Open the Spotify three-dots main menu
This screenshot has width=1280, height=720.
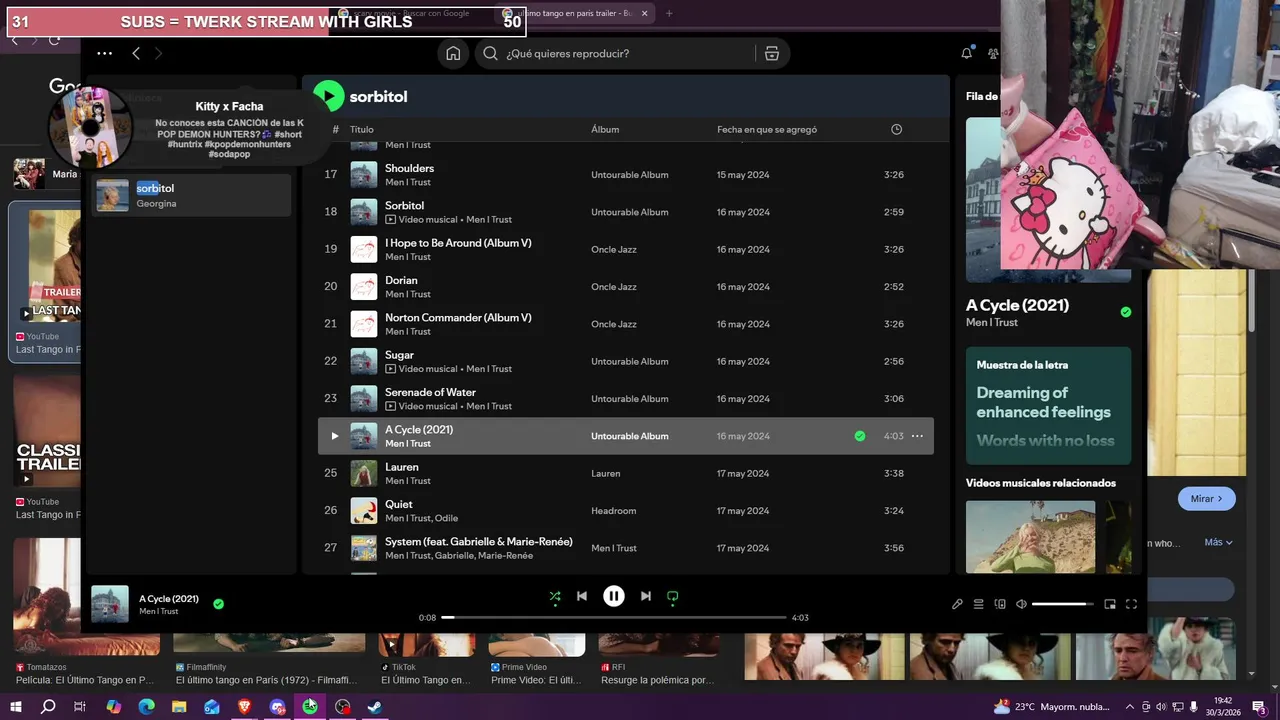pos(104,54)
